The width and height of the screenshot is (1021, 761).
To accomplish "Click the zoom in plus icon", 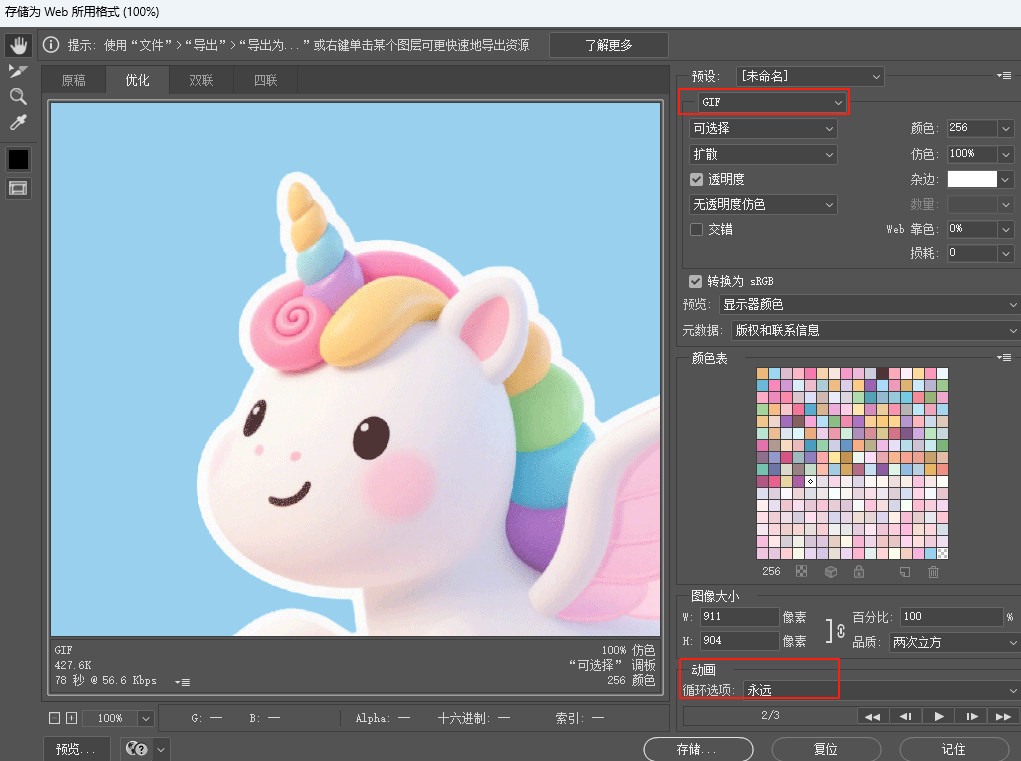I will [x=72, y=718].
